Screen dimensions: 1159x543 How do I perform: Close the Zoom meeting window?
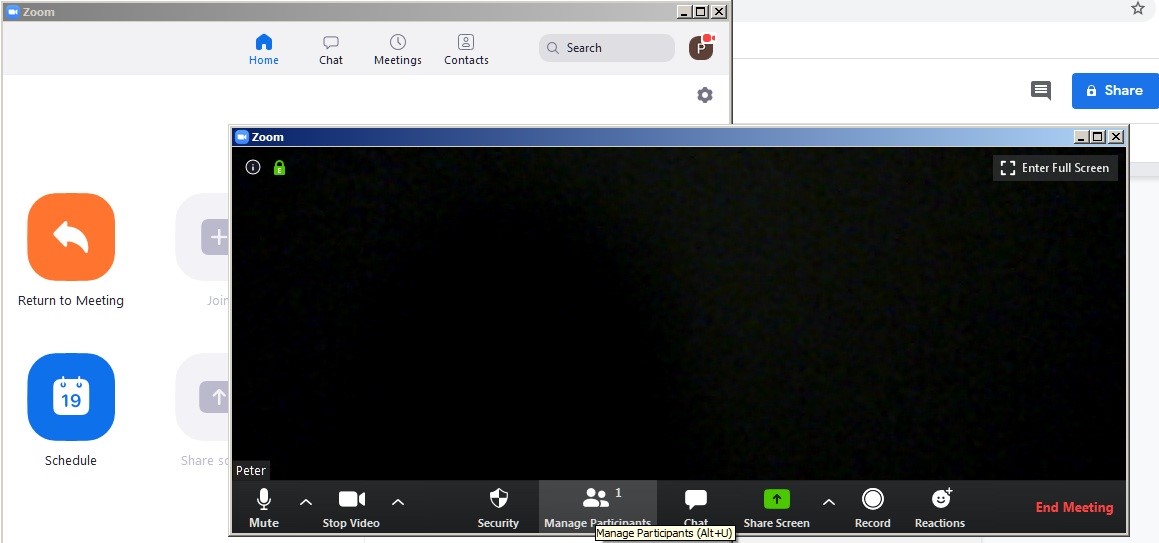[x=1116, y=137]
